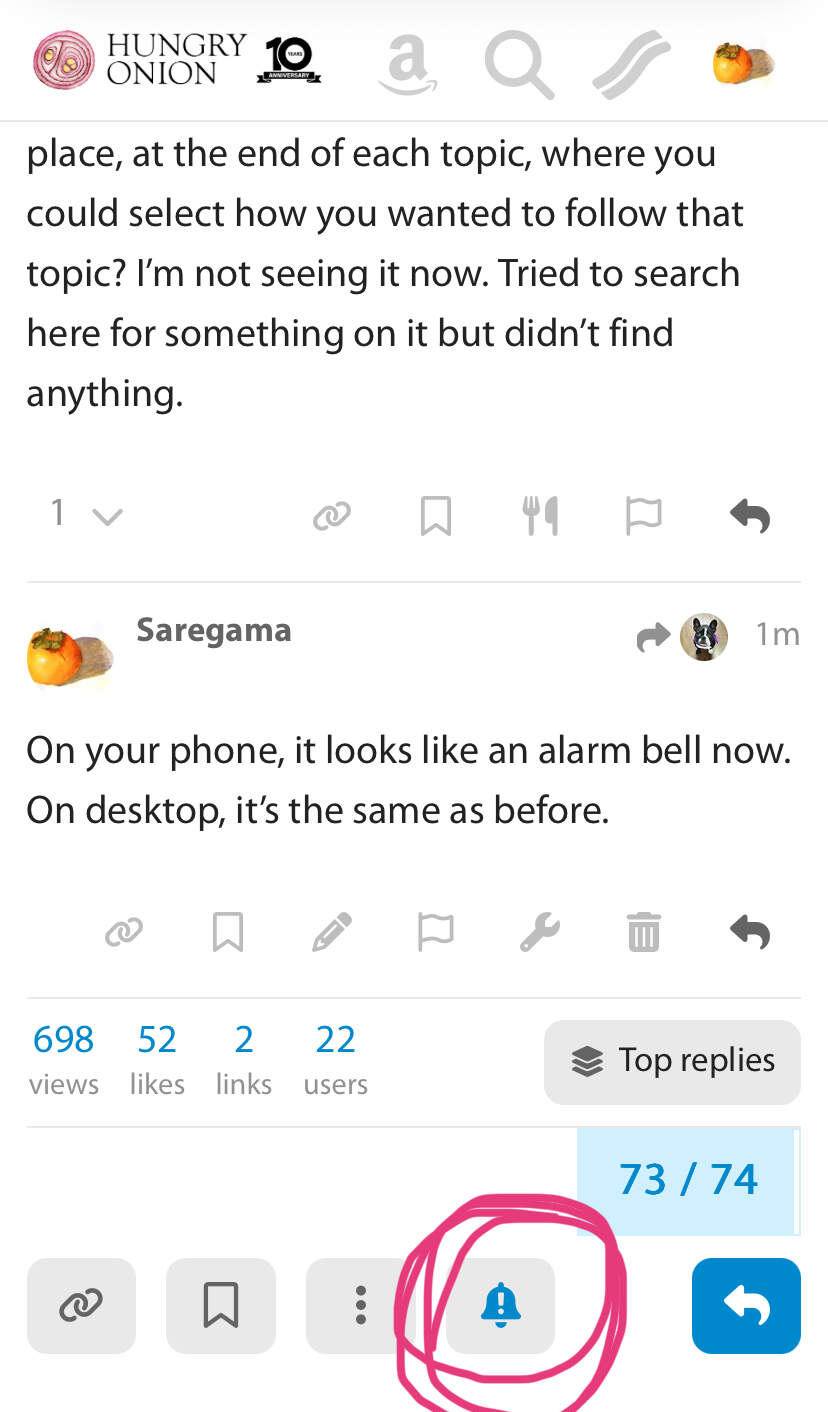The width and height of the screenshot is (828, 1412).
Task: Edit Saregama's post with pencil icon
Action: [x=332, y=933]
